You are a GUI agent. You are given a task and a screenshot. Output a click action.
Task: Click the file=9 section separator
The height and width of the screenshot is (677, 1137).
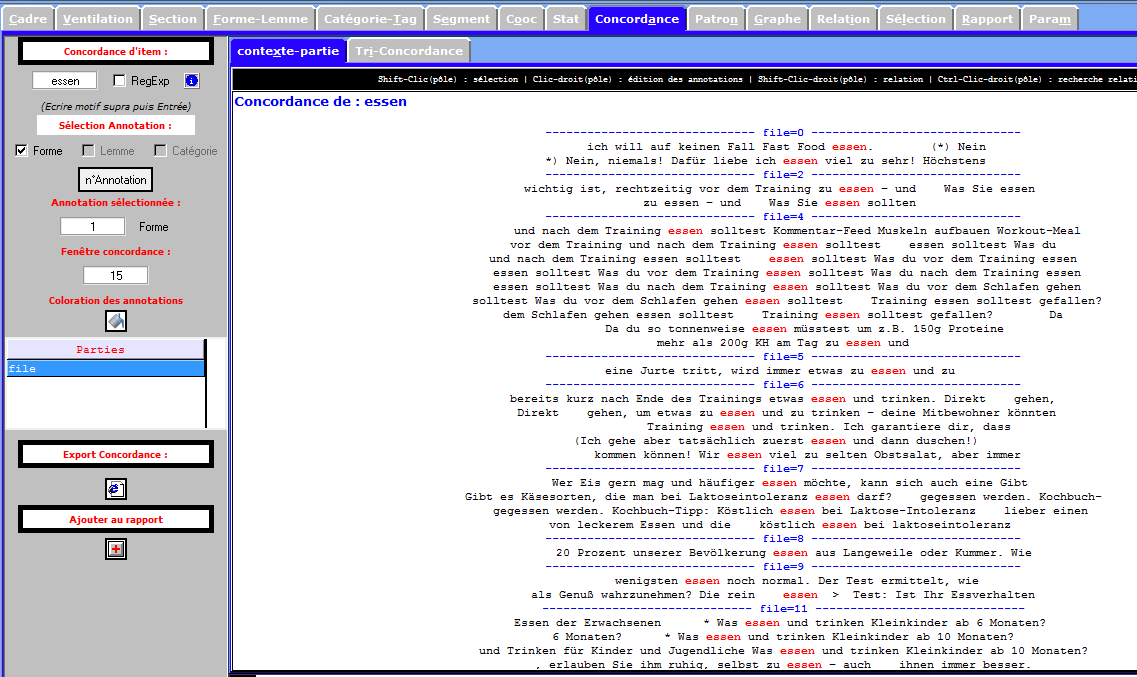tap(783, 567)
